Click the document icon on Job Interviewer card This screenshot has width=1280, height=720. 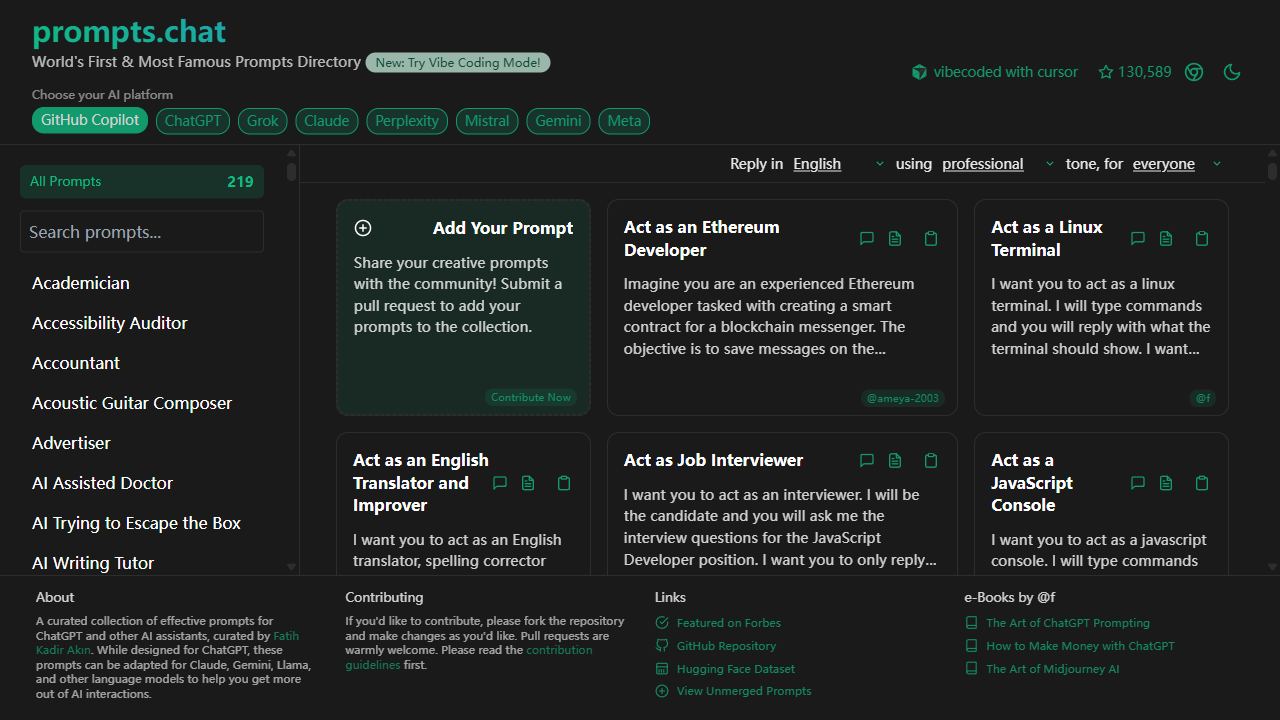click(895, 460)
